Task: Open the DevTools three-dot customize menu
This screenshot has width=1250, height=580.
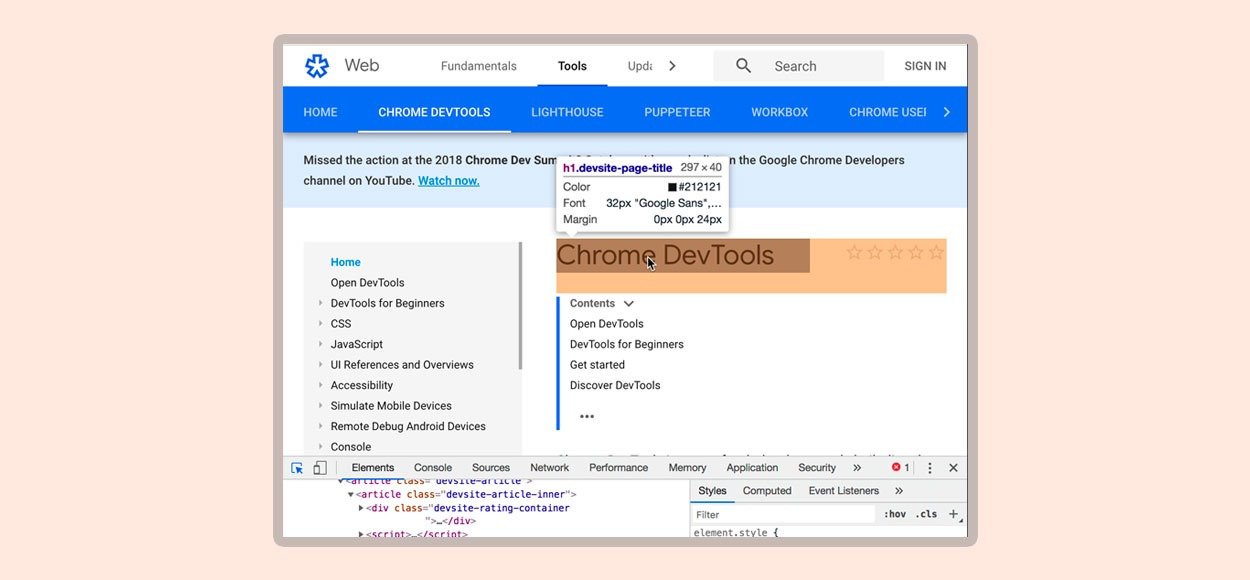Action: (929, 468)
